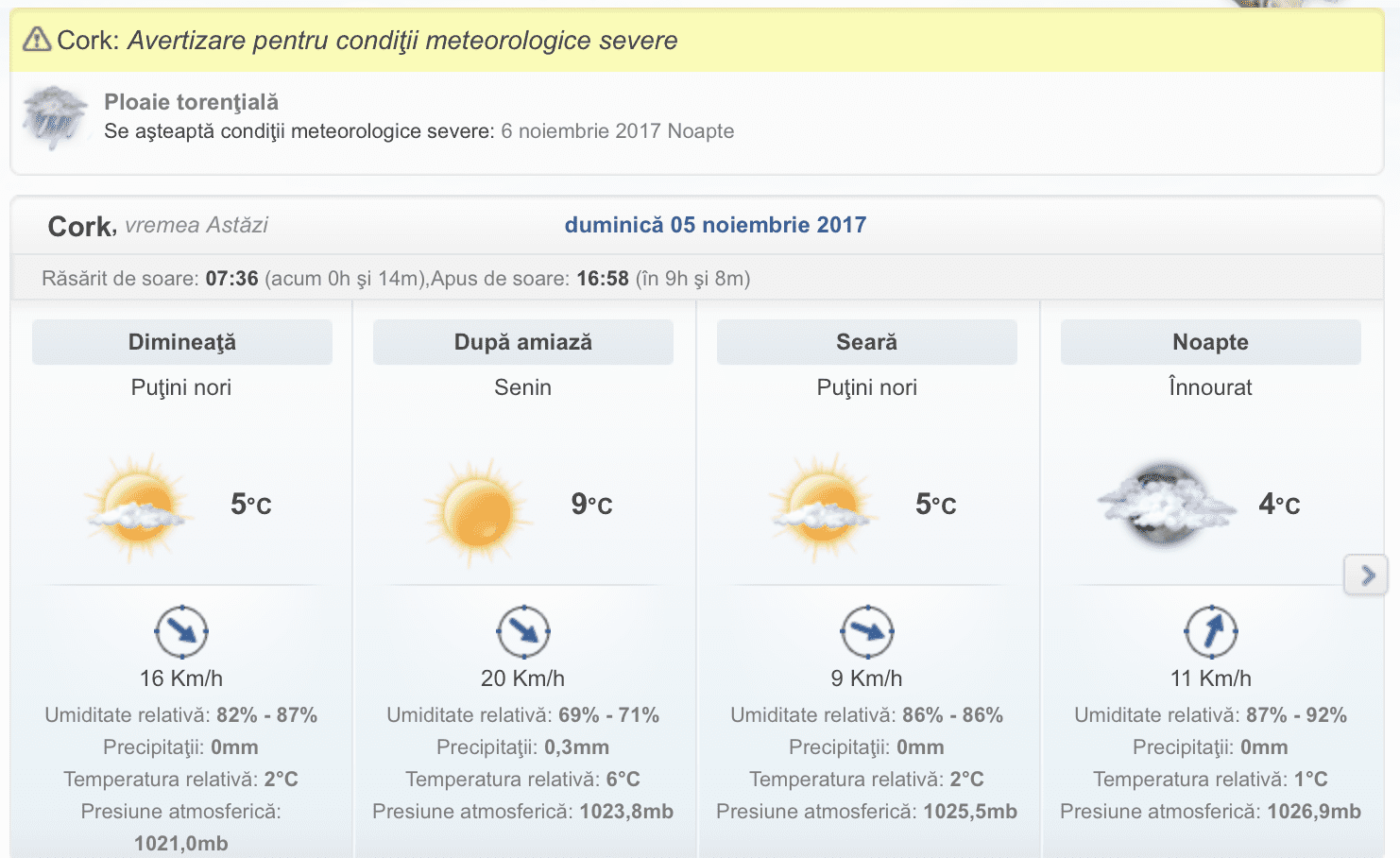Image resolution: width=1400 pixels, height=858 pixels.
Task: Open the date link duminică 05 noiembrie 2017
Action: 715,225
